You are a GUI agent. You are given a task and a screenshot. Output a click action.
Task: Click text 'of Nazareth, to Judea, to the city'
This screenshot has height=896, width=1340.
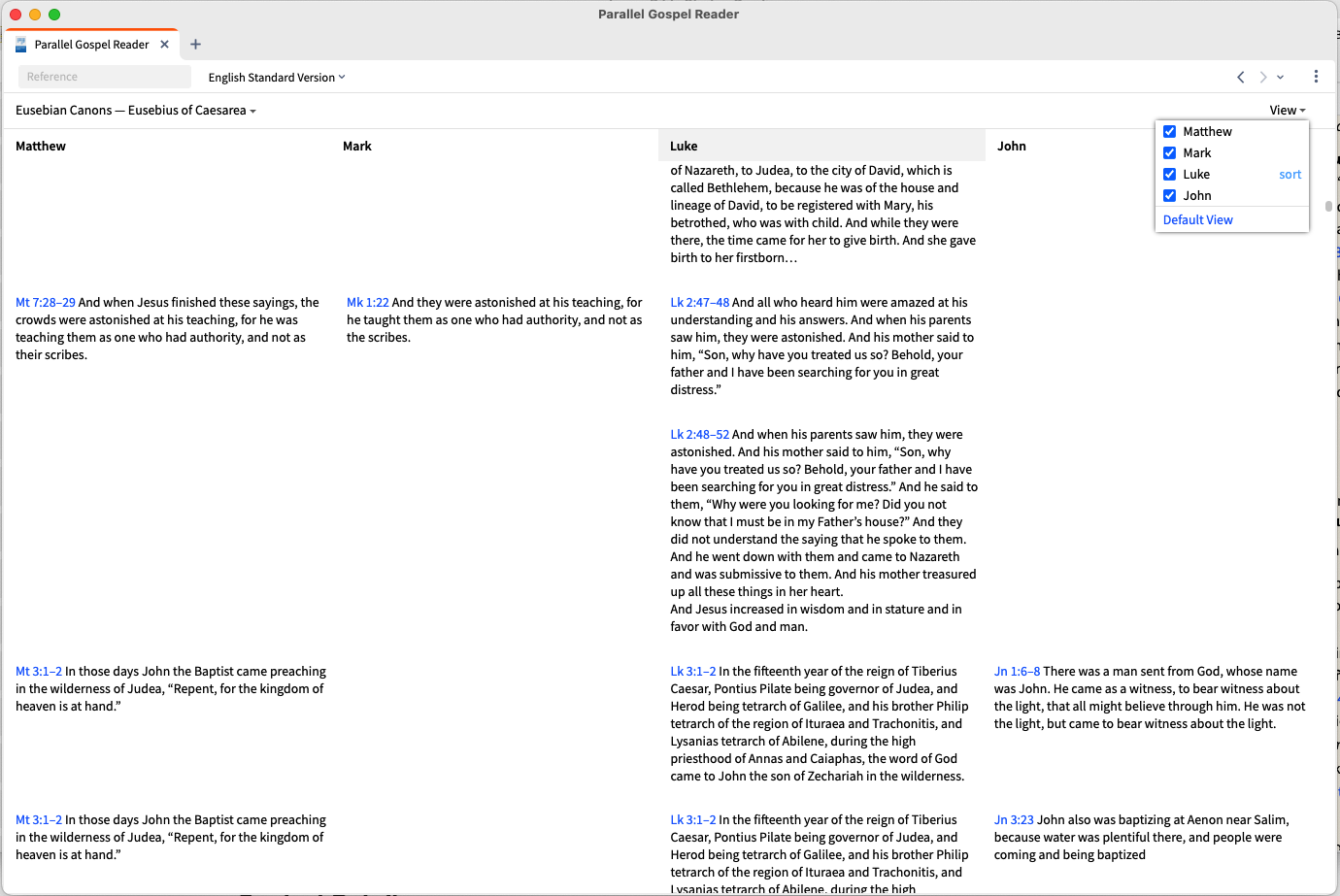coord(766,171)
